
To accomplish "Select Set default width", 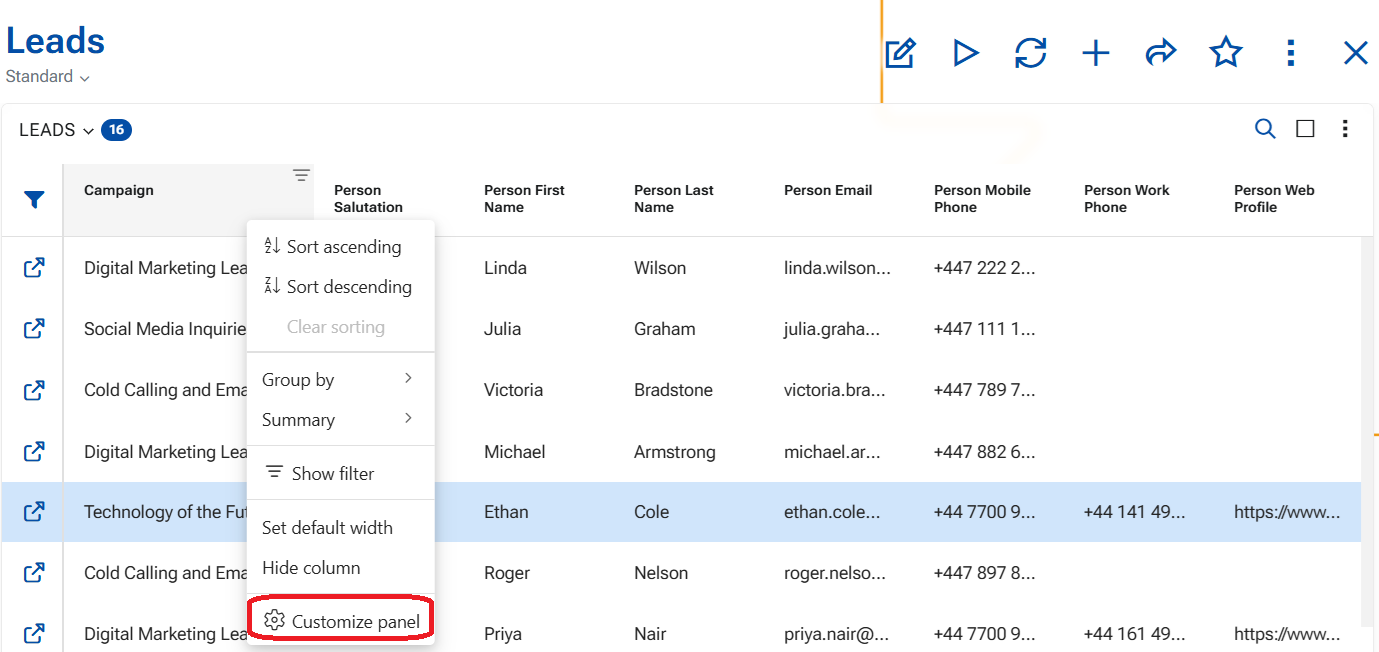I will coord(340,528).
